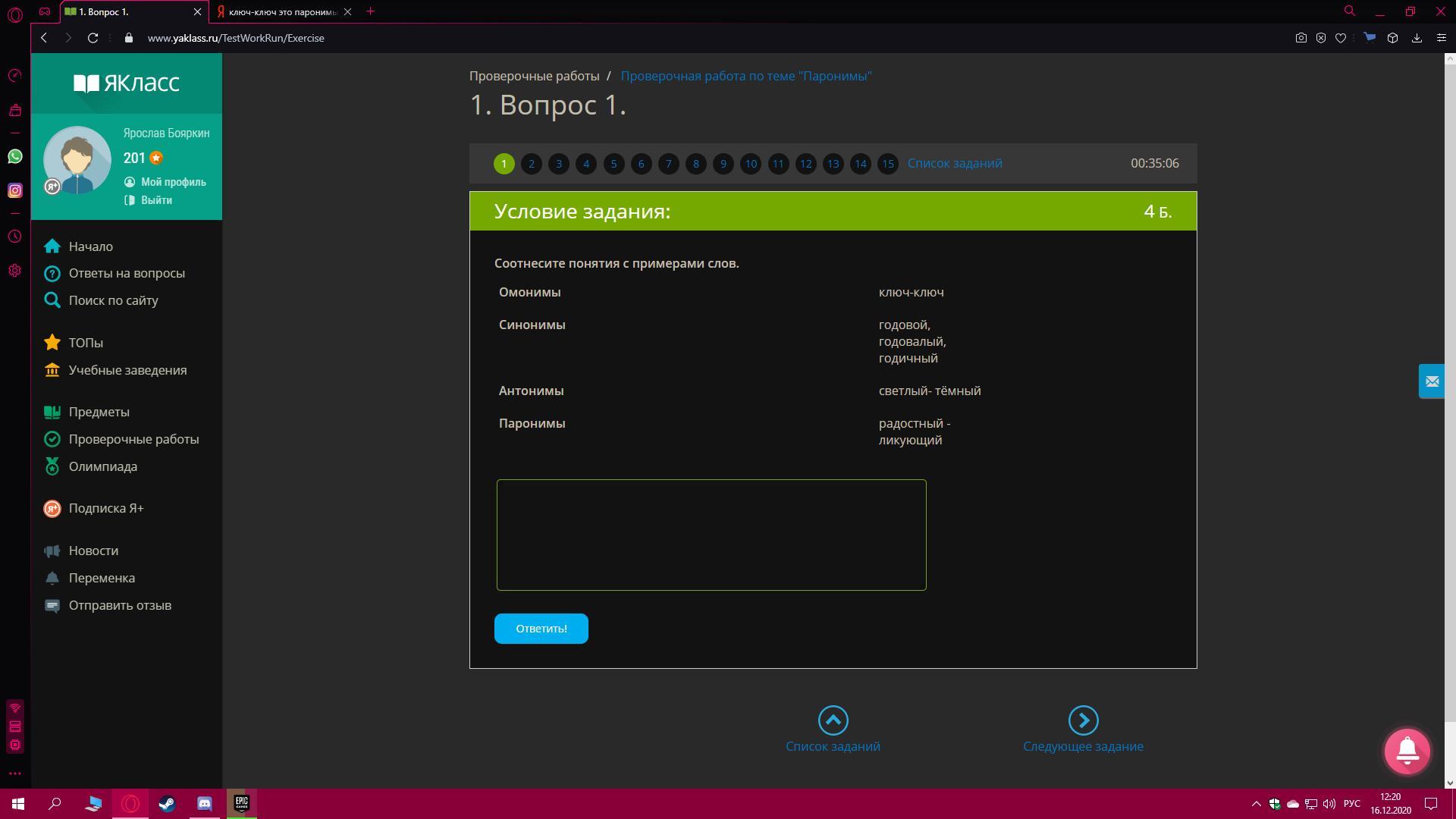Jump to question number 5

[x=613, y=164]
